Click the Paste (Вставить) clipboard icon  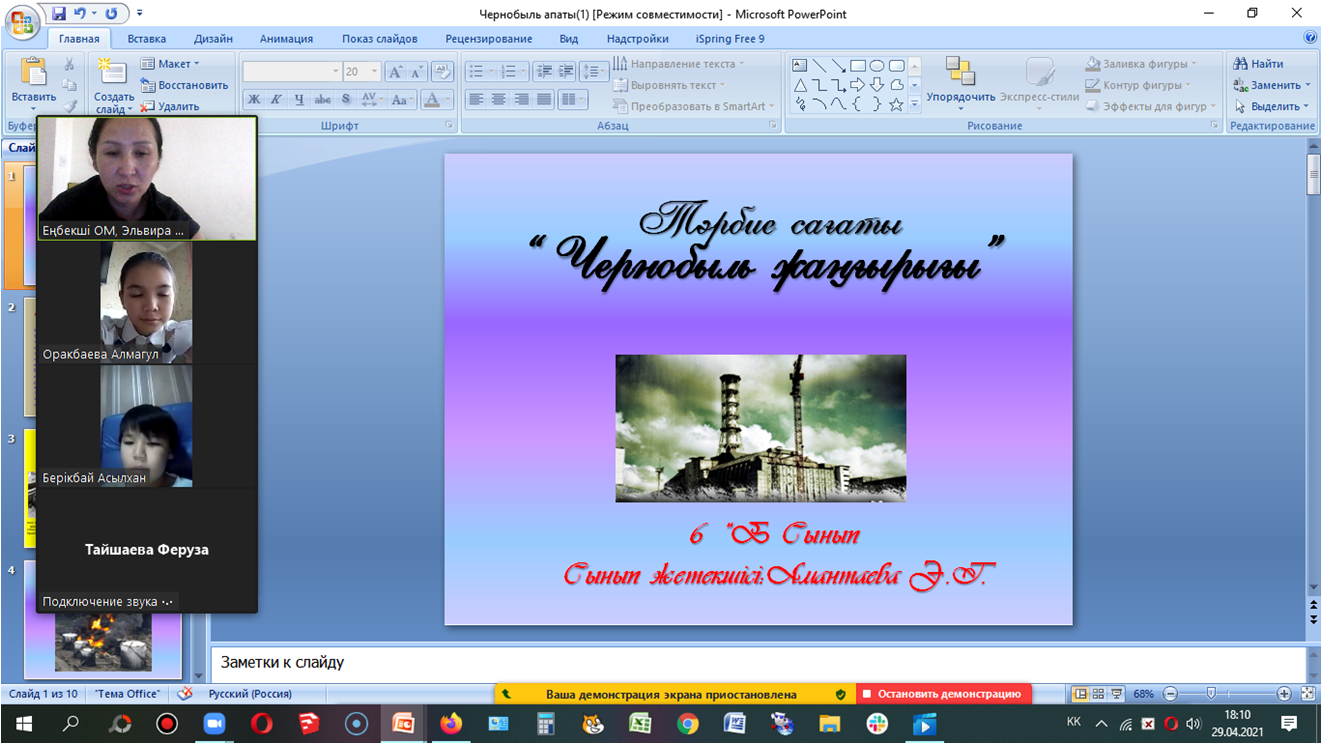(x=33, y=73)
